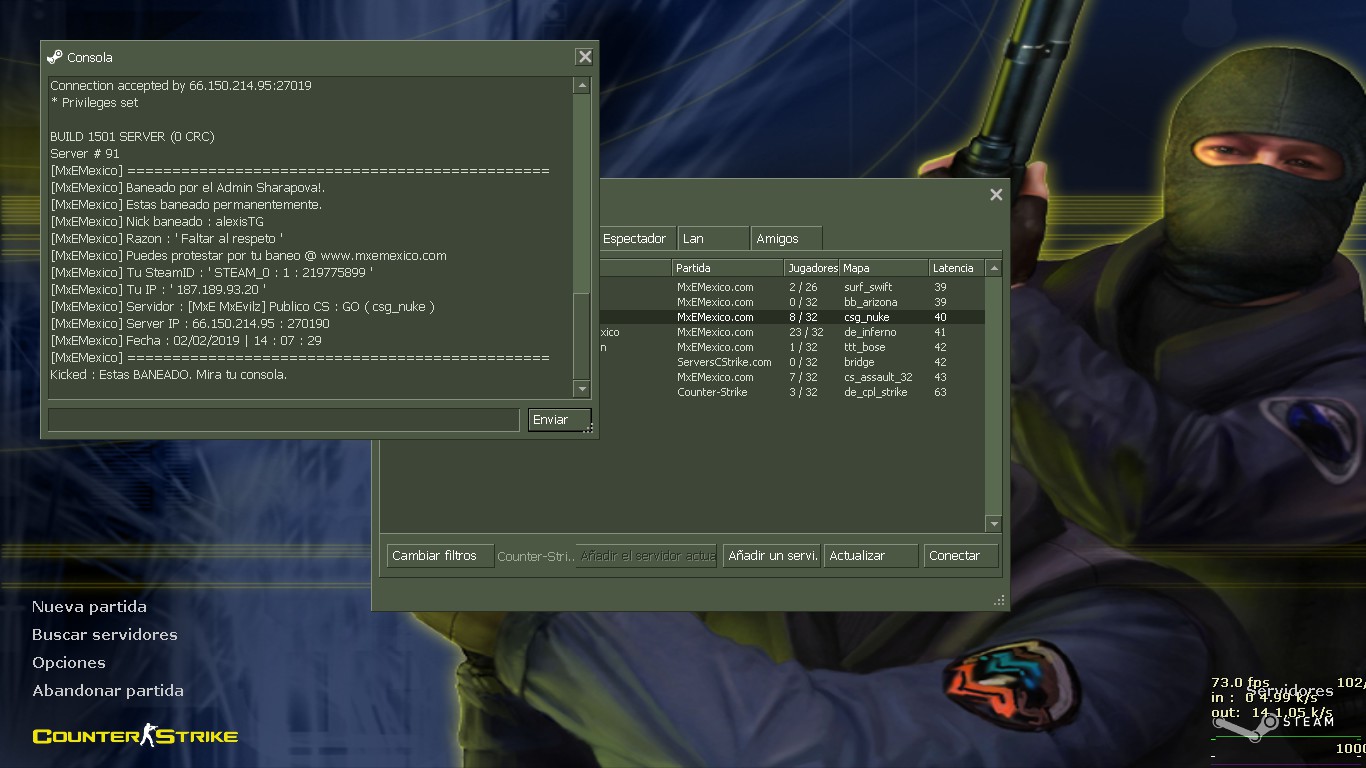This screenshot has height=768, width=1366.
Task: Click Añadir un servidor button
Action: pyautogui.click(x=772, y=556)
